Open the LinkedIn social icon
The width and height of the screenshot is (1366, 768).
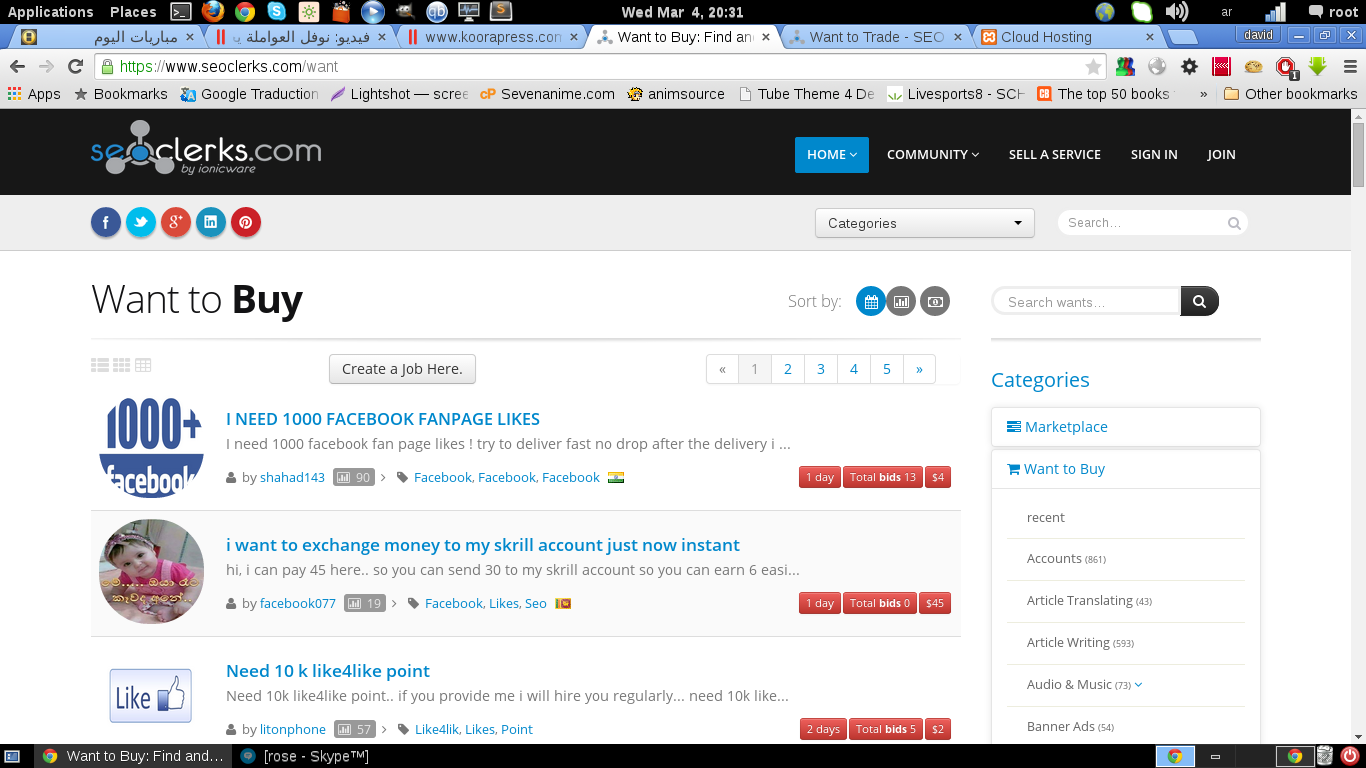pos(211,222)
